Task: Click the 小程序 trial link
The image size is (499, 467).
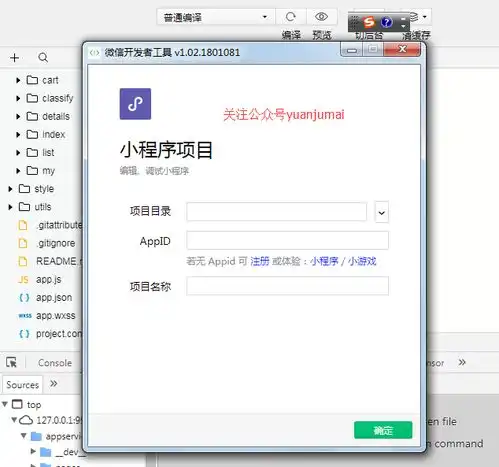Action: [324, 261]
